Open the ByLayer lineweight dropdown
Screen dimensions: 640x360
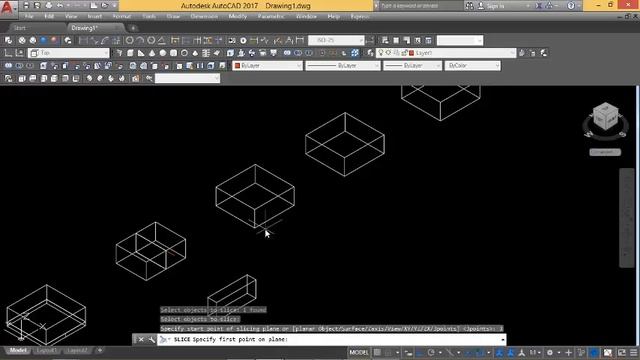pos(412,66)
